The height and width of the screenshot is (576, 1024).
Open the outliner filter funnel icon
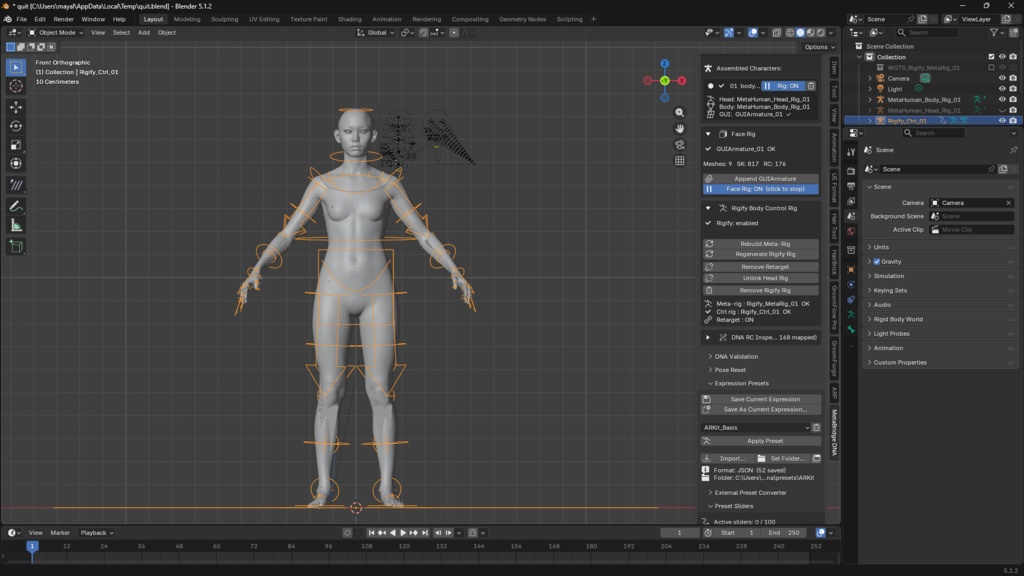click(994, 33)
